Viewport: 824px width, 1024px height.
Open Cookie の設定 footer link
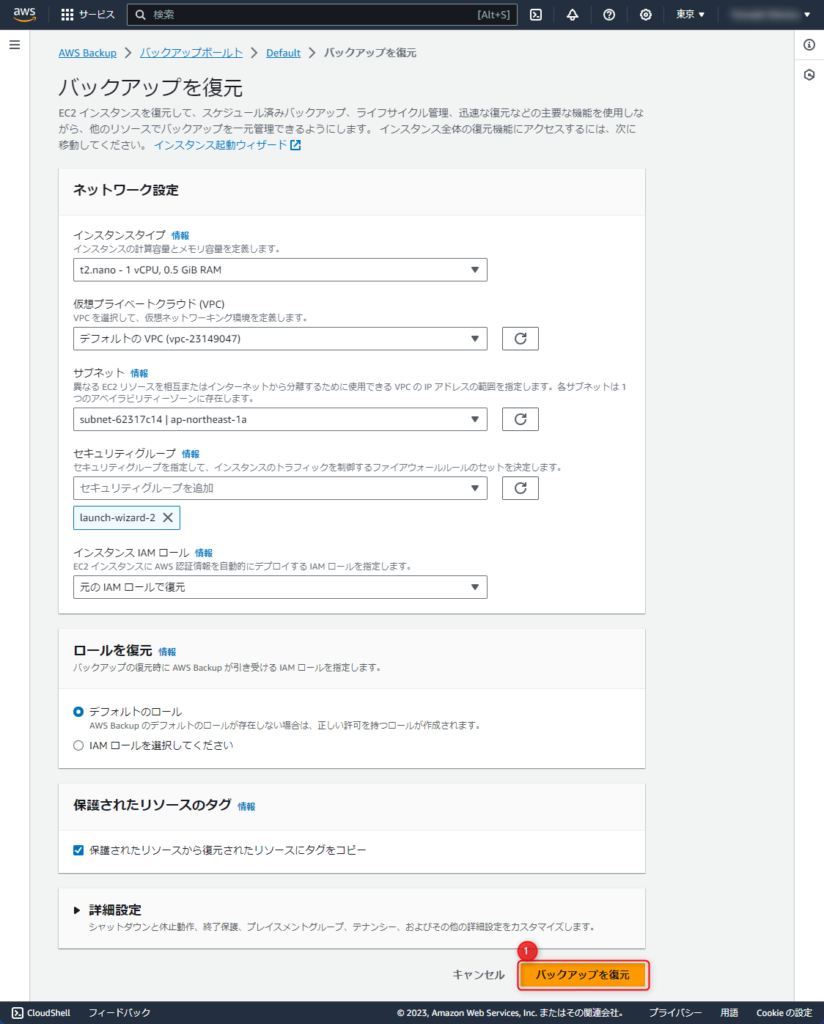(784, 1013)
